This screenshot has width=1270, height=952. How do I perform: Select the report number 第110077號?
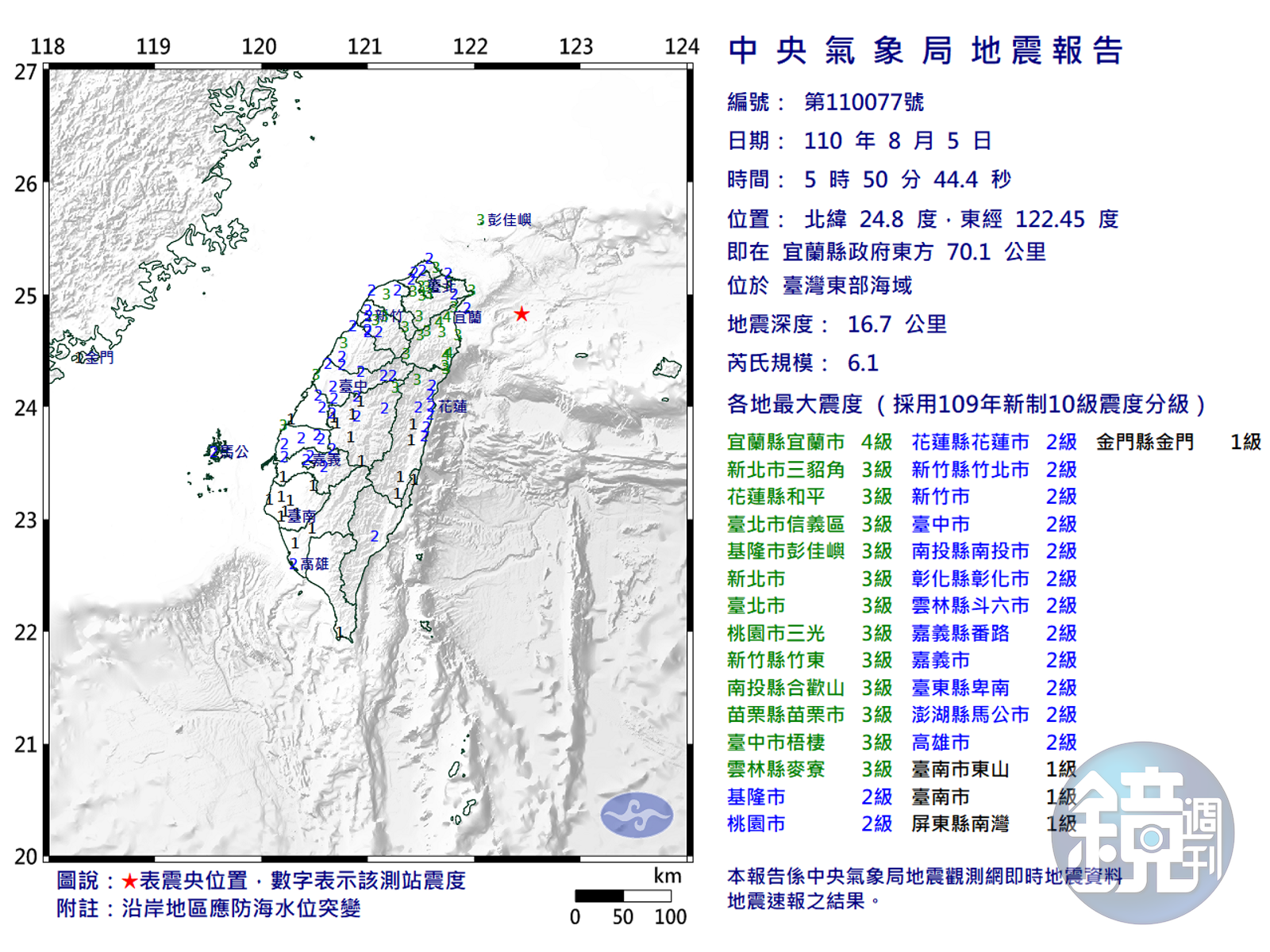(864, 102)
